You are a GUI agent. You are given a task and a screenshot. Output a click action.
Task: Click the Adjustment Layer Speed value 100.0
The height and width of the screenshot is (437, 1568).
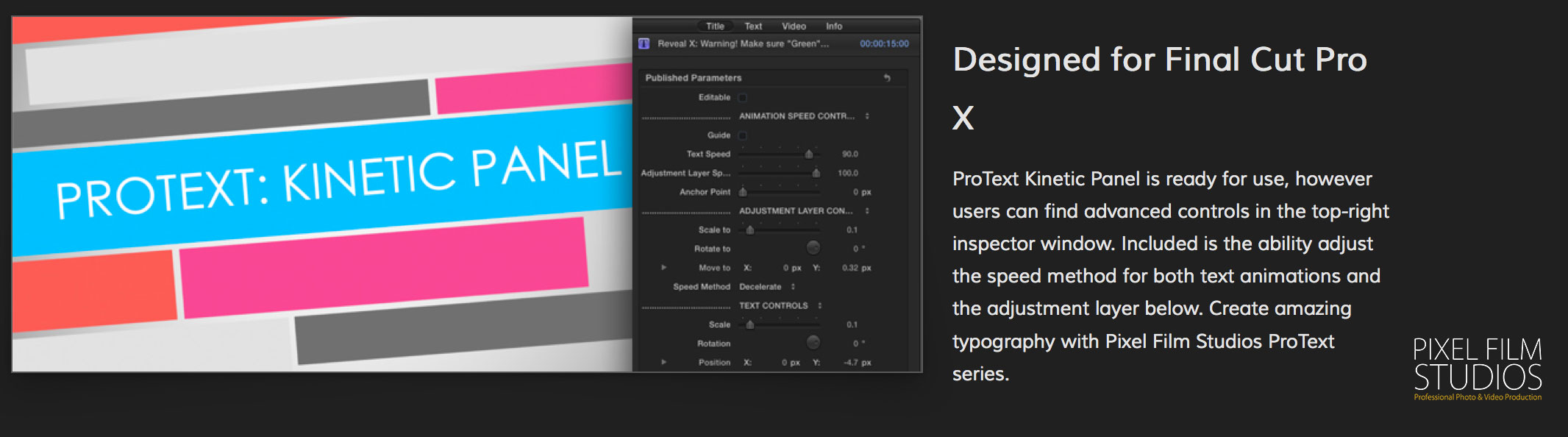[x=848, y=174]
